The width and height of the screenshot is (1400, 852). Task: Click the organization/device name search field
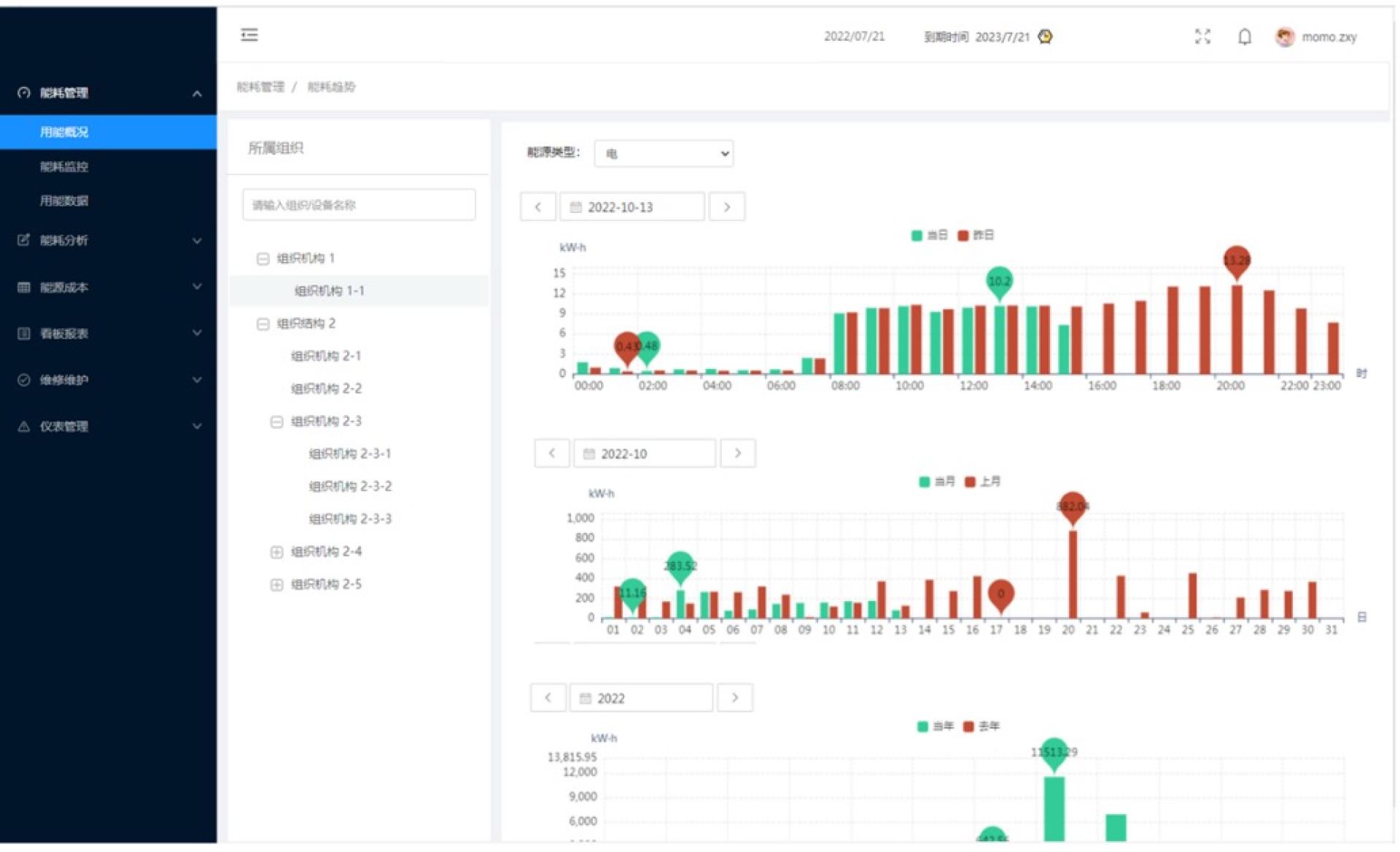[359, 205]
